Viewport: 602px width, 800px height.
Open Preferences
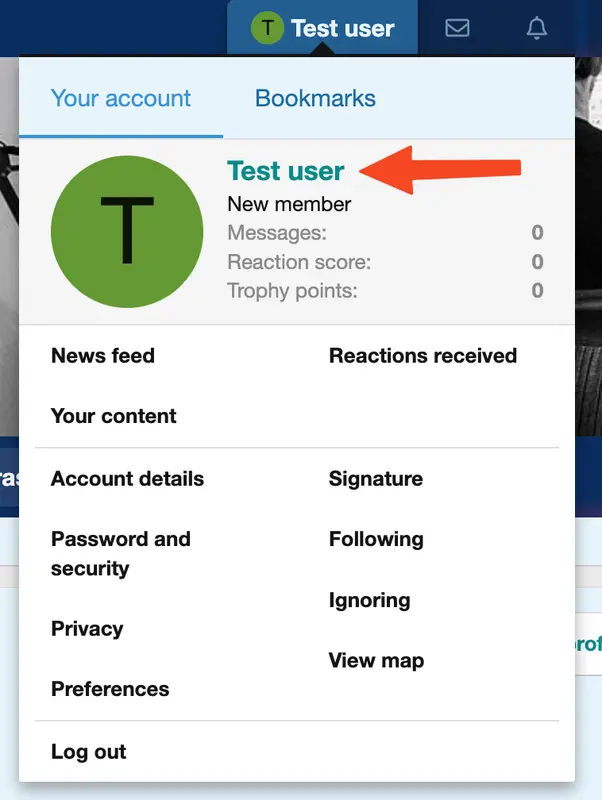[110, 689]
